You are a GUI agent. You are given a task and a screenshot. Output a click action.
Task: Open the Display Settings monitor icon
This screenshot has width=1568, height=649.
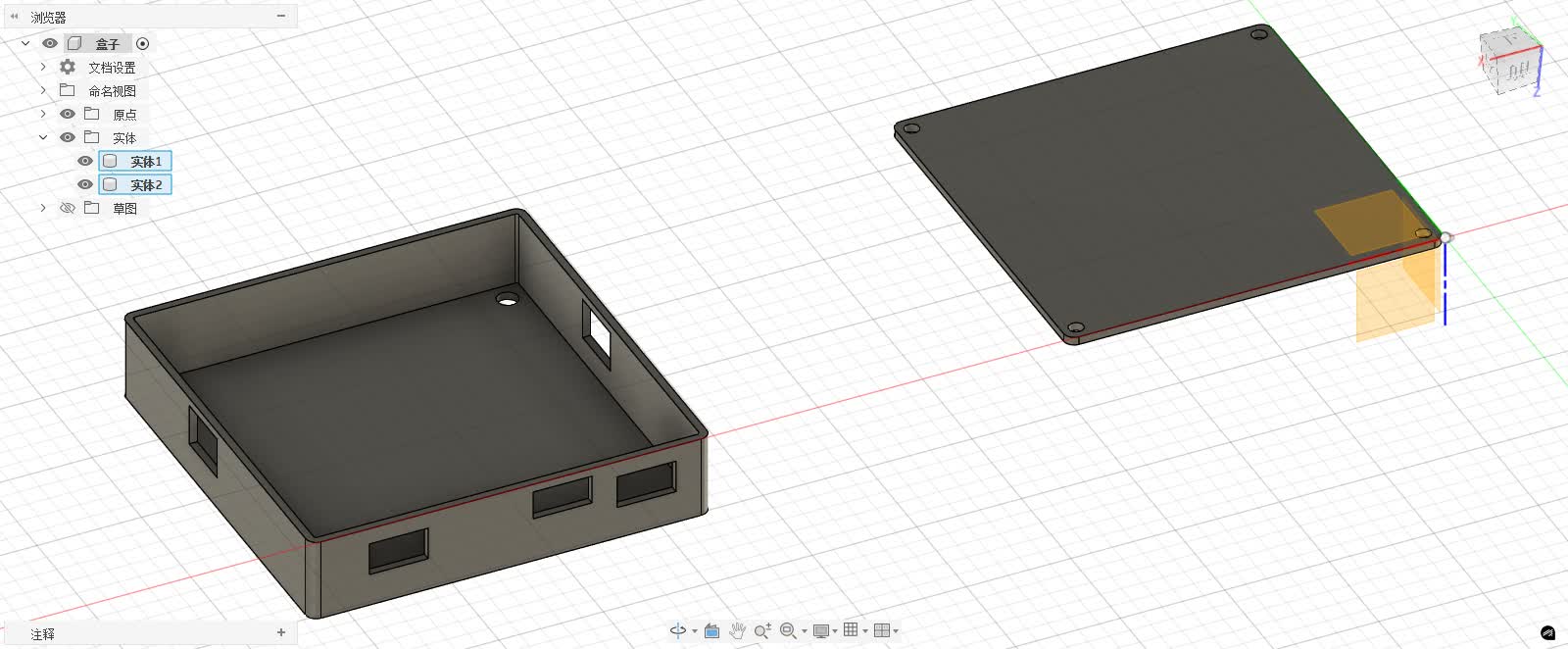click(821, 630)
